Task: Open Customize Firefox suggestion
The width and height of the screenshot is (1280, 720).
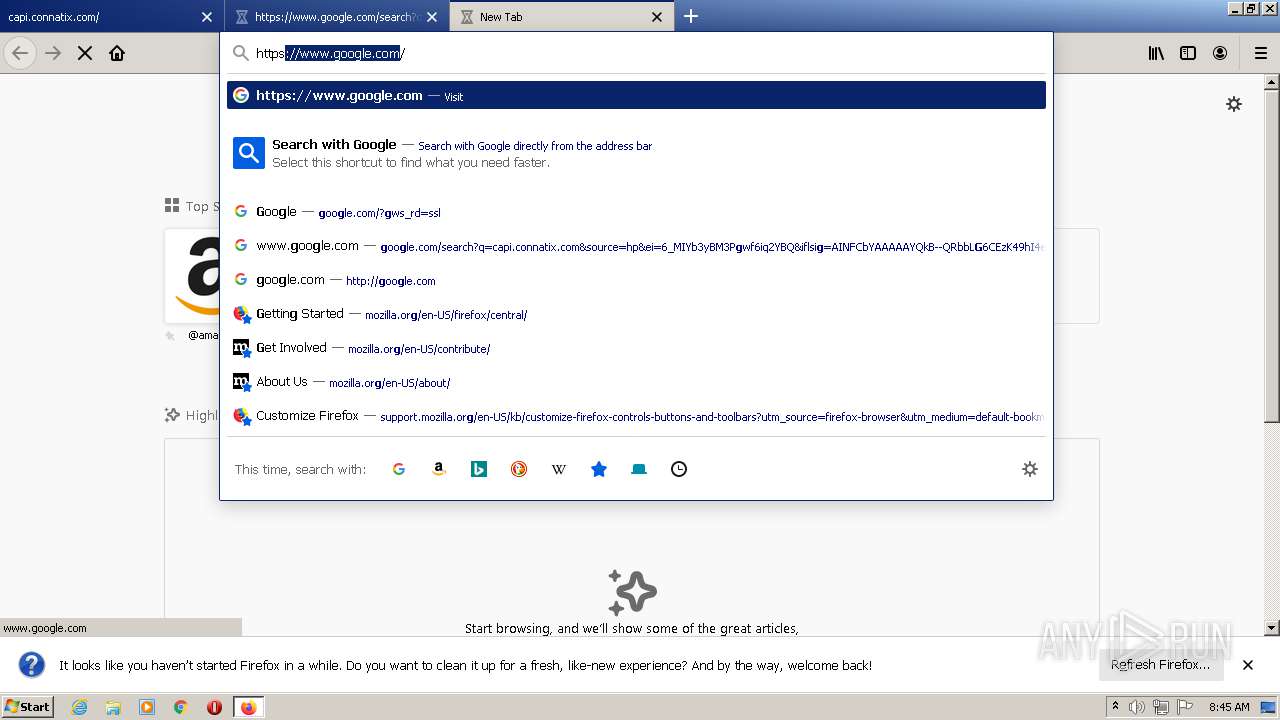Action: 636,416
